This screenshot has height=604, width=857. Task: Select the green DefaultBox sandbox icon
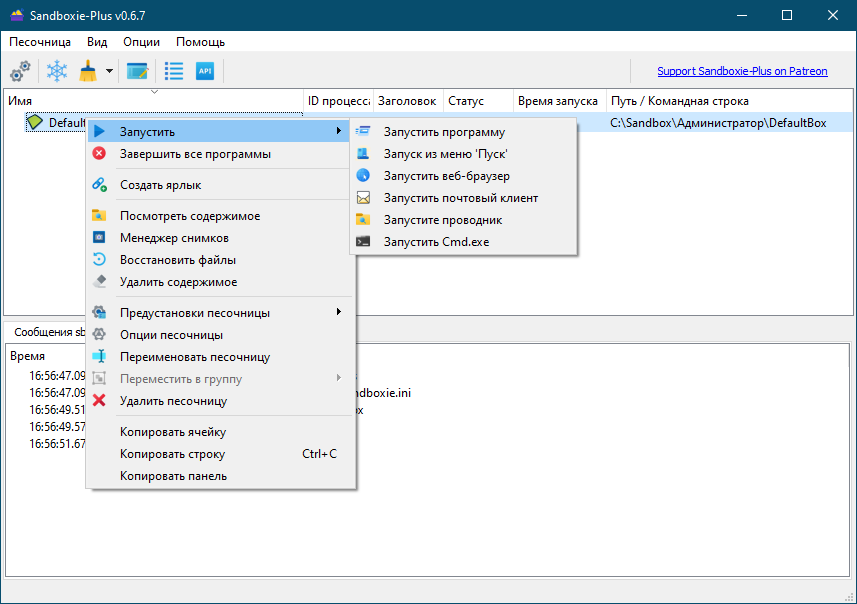pyautogui.click(x=35, y=122)
